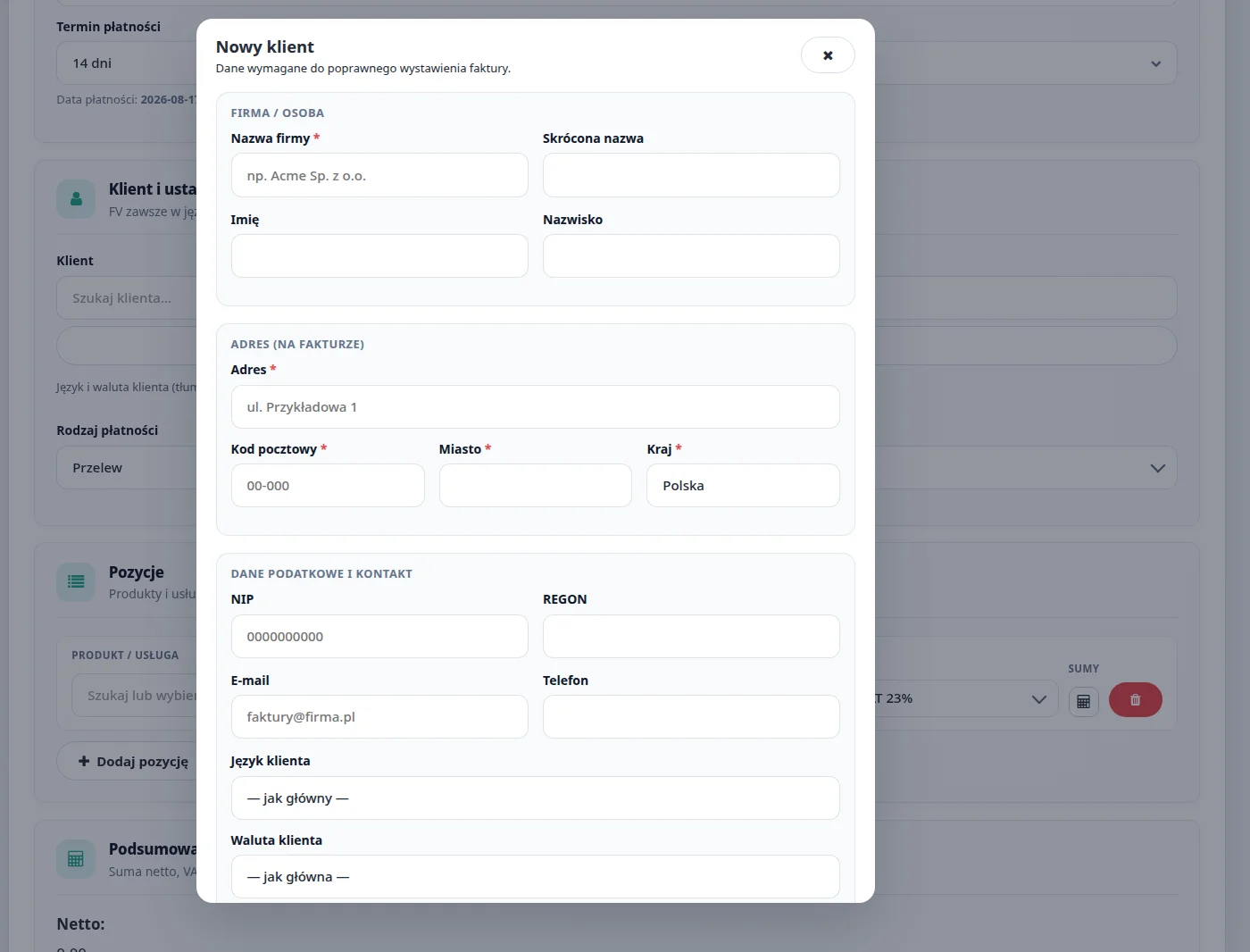Focus the Skrócona nazwa field
The height and width of the screenshot is (952, 1250).
pyautogui.click(x=691, y=175)
